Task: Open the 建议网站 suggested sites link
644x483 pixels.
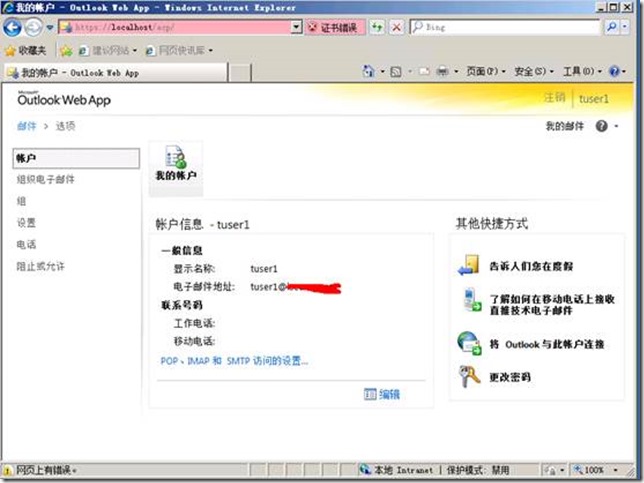Action: click(x=108, y=51)
